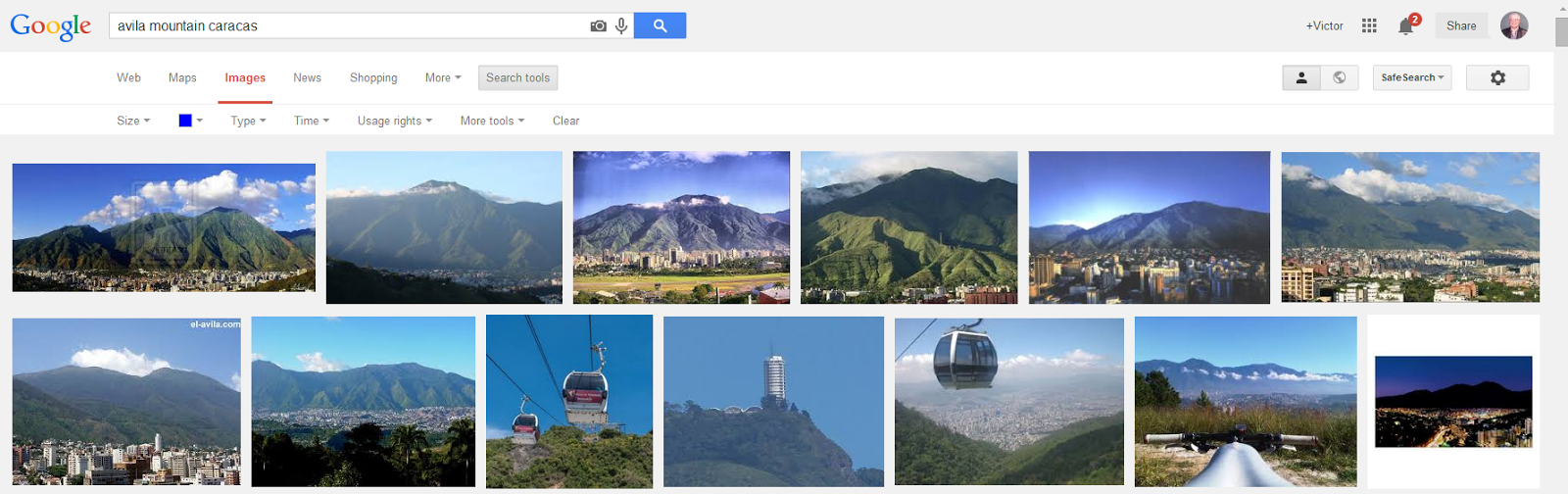This screenshot has height=494, width=1568.
Task: Open the Type filter dropdown
Action: [x=248, y=121]
